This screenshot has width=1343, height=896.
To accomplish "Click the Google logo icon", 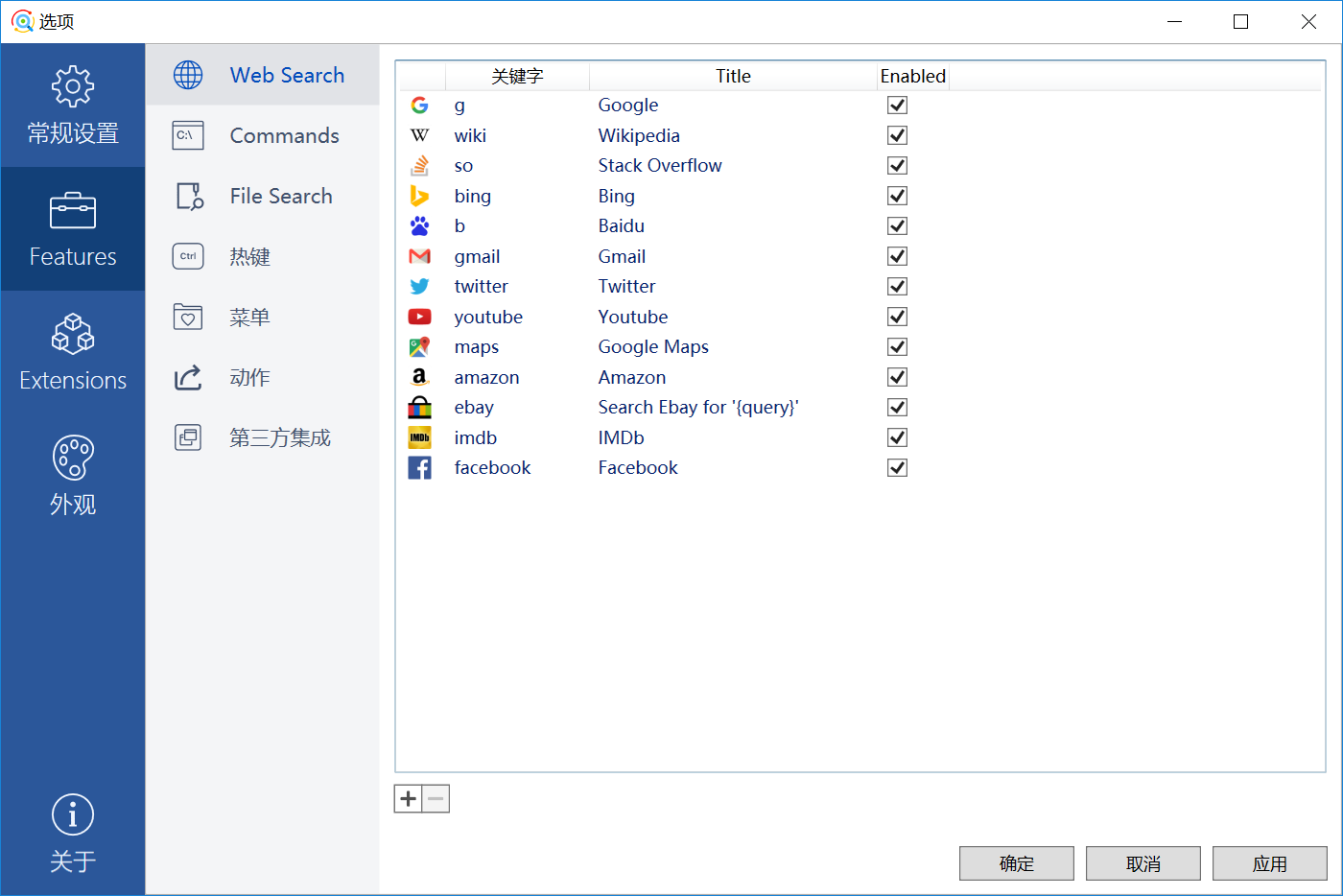I will [x=419, y=106].
